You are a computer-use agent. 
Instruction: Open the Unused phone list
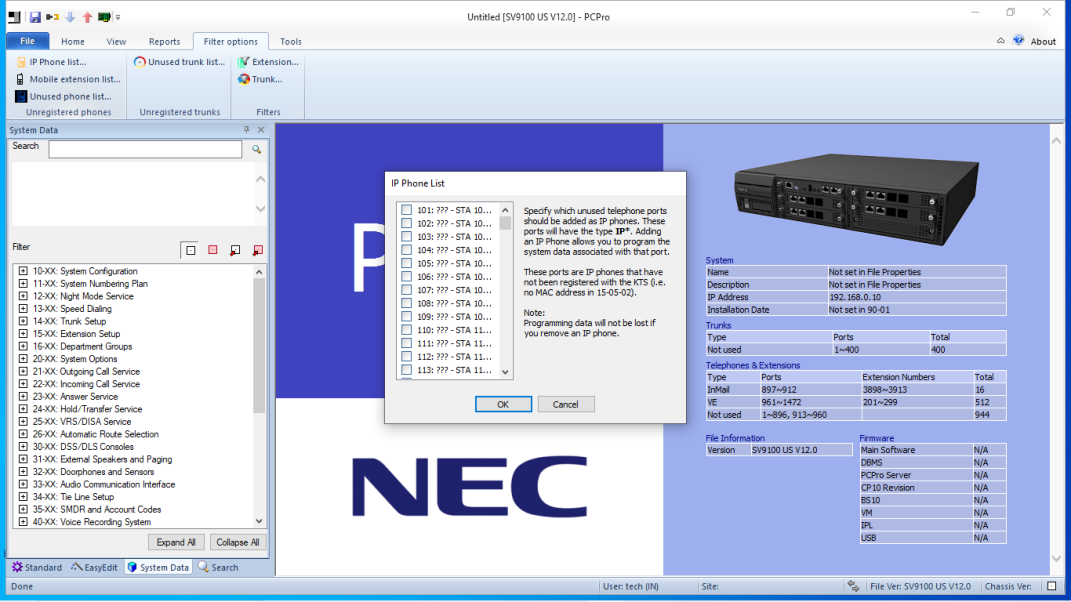[63, 97]
